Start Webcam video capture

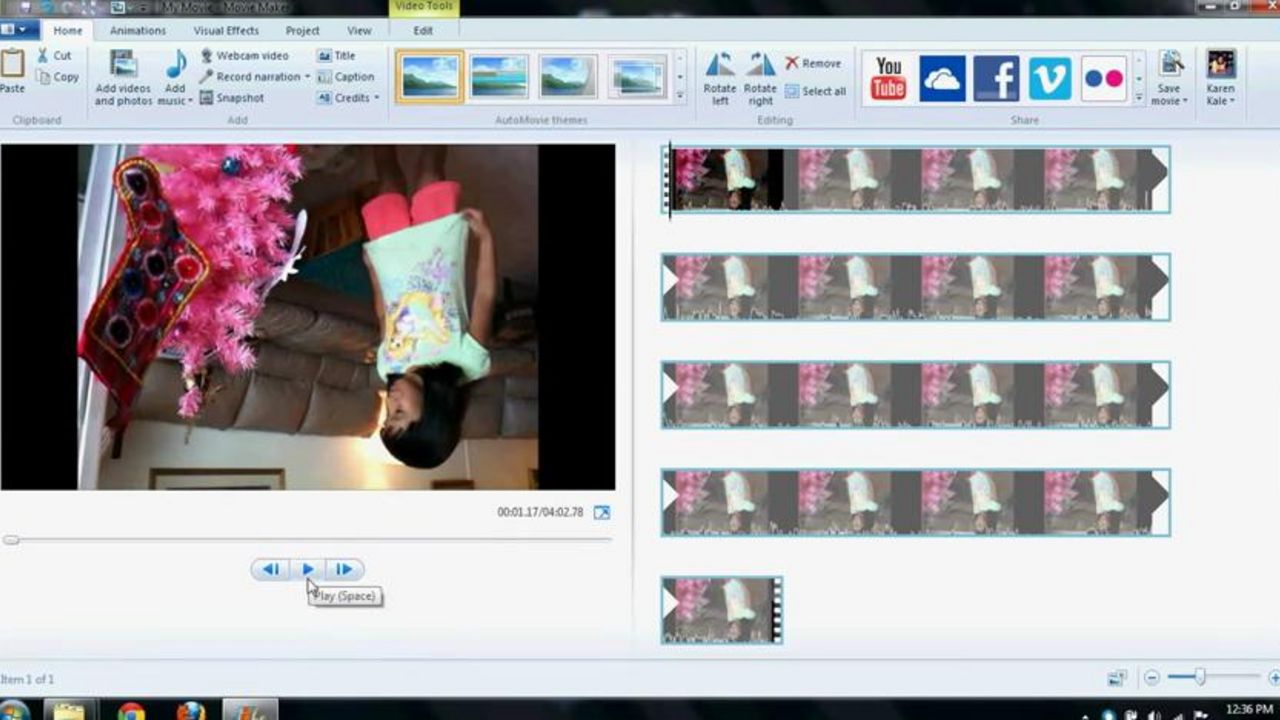coord(245,56)
